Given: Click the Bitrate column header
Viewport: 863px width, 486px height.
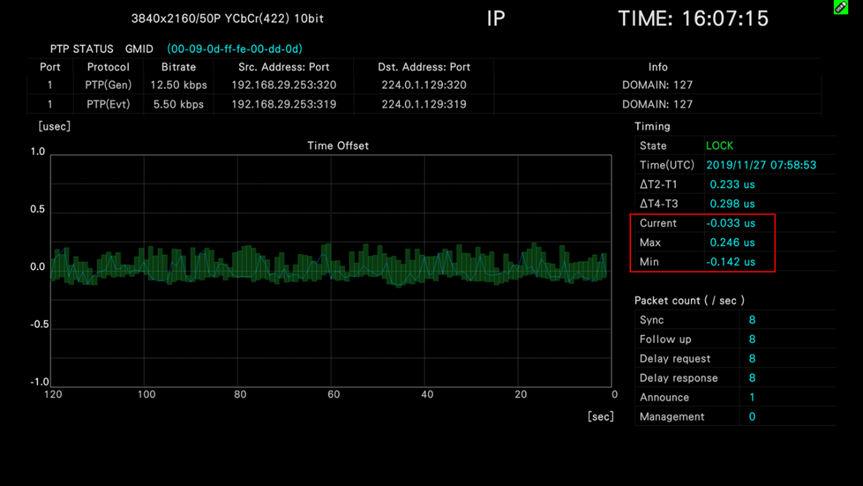Looking at the screenshot, I should 178,67.
